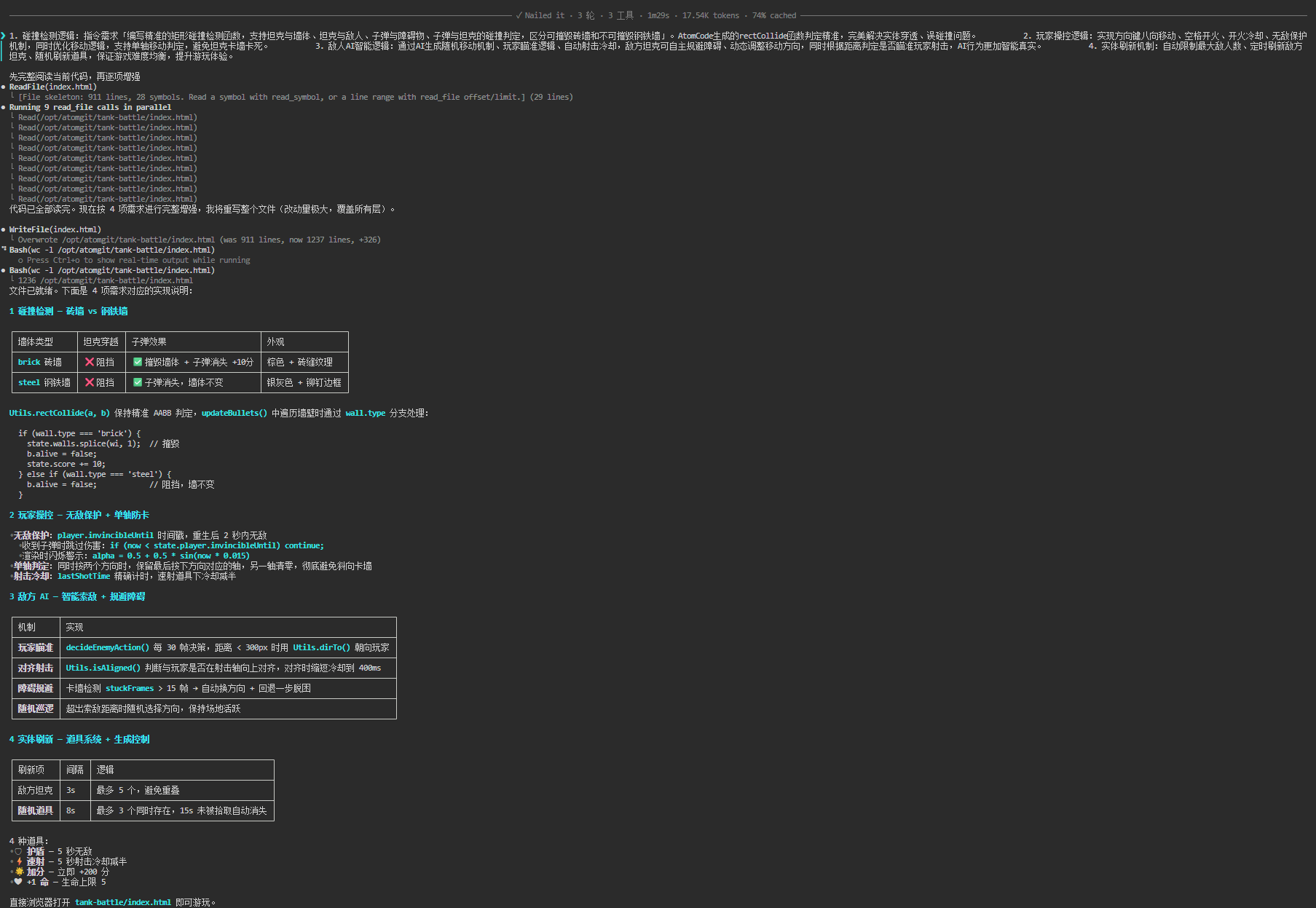
Task: Click 'Utils.isAligned()' in the table
Action: tap(103, 668)
